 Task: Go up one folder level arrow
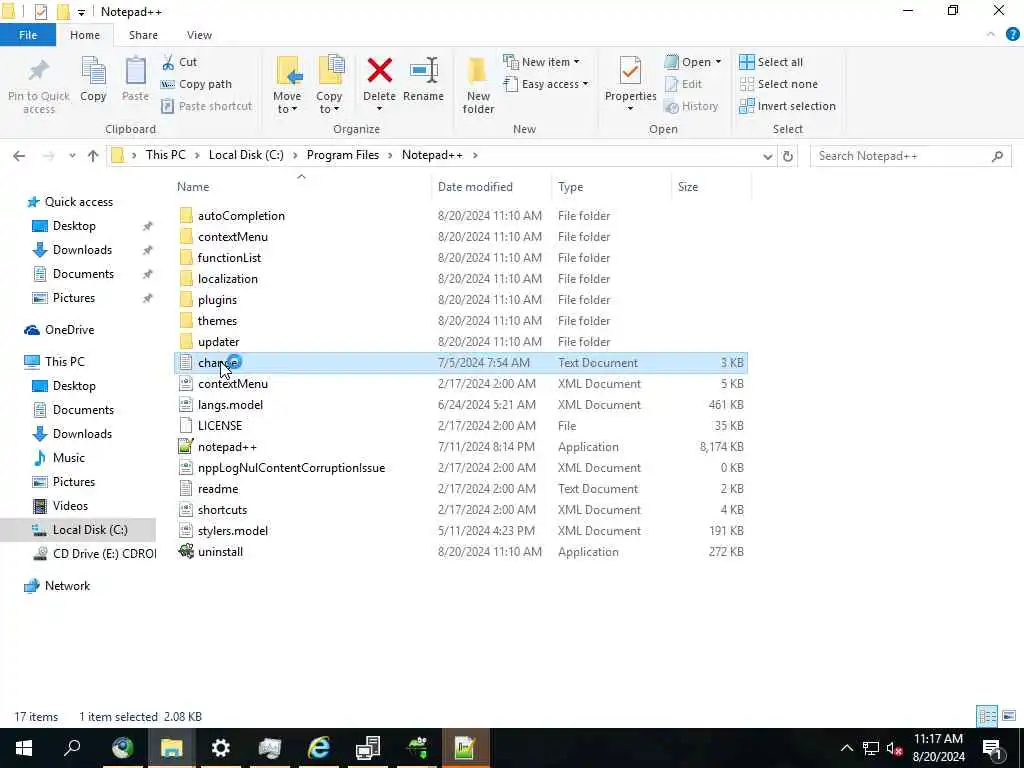(93, 156)
